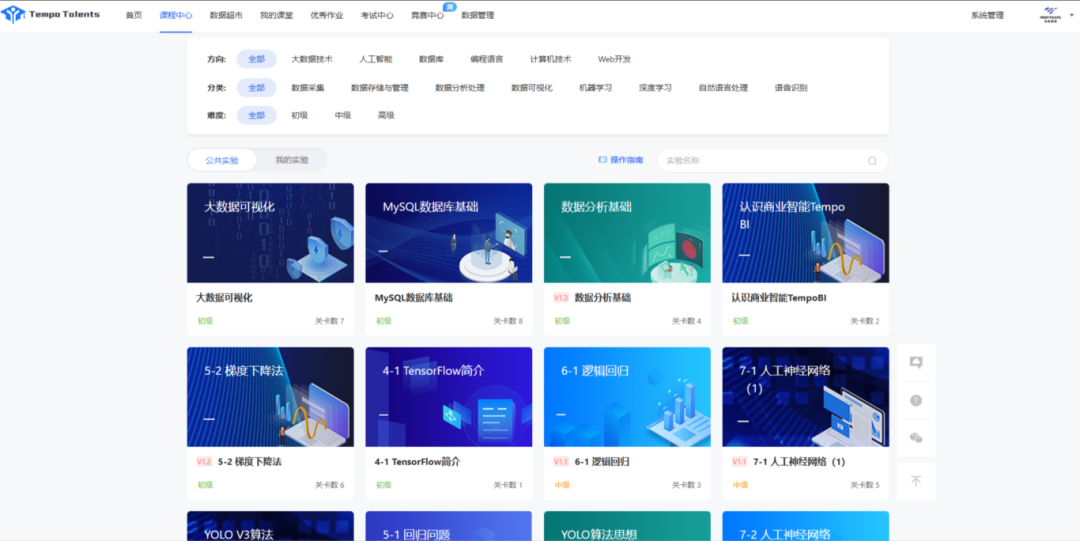Click the WeChat icon in side panel
Viewport: 1080px width, 541px height.
(x=916, y=438)
